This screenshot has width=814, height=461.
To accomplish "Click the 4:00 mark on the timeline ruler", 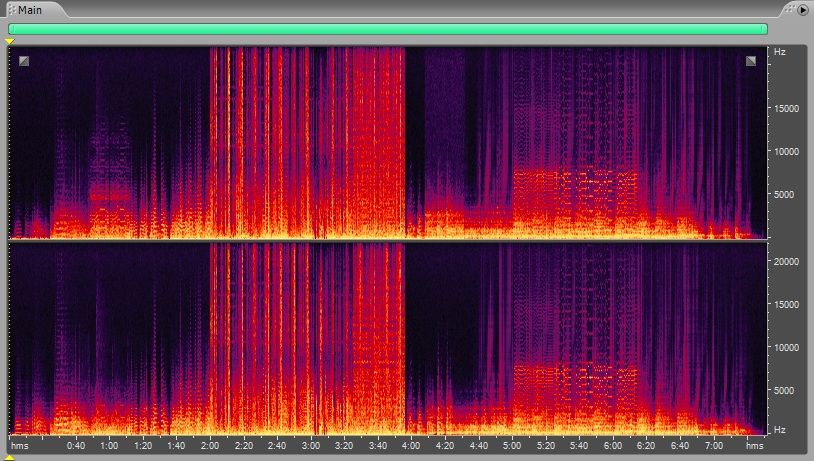I will (x=412, y=446).
